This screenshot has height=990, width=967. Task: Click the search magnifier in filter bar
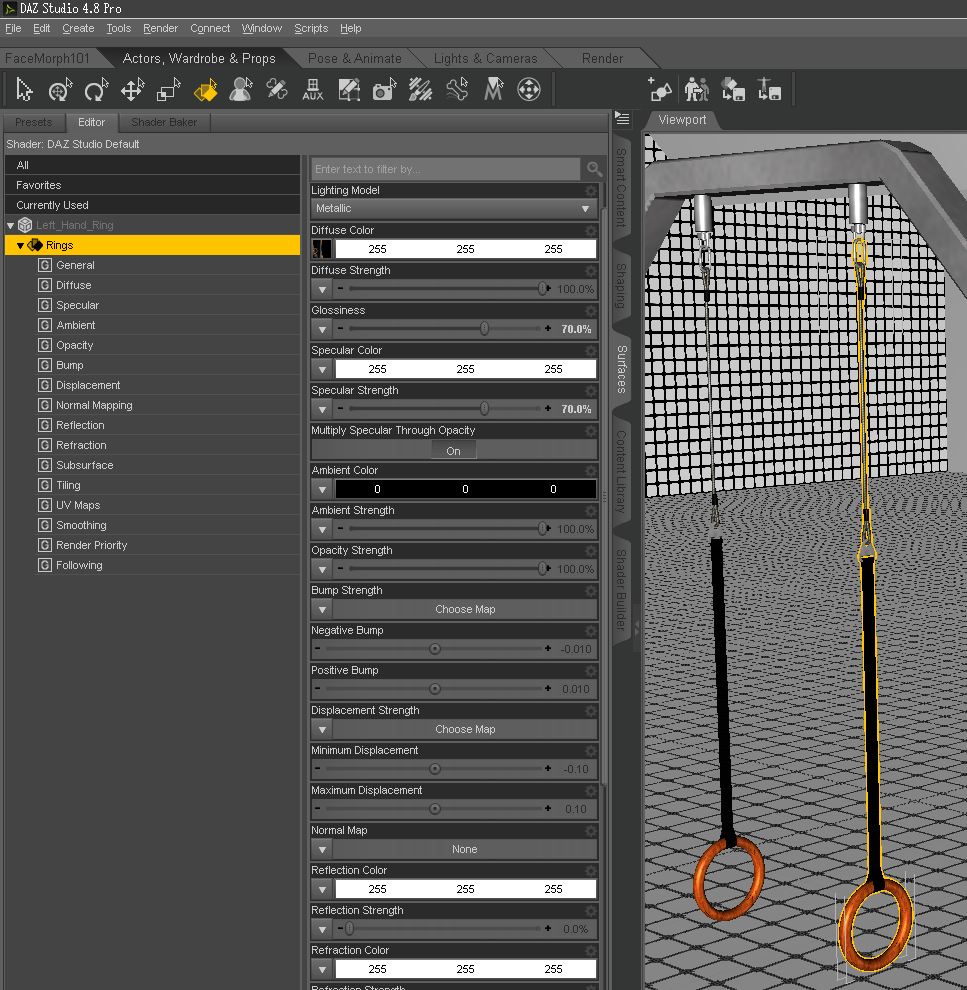[x=594, y=169]
